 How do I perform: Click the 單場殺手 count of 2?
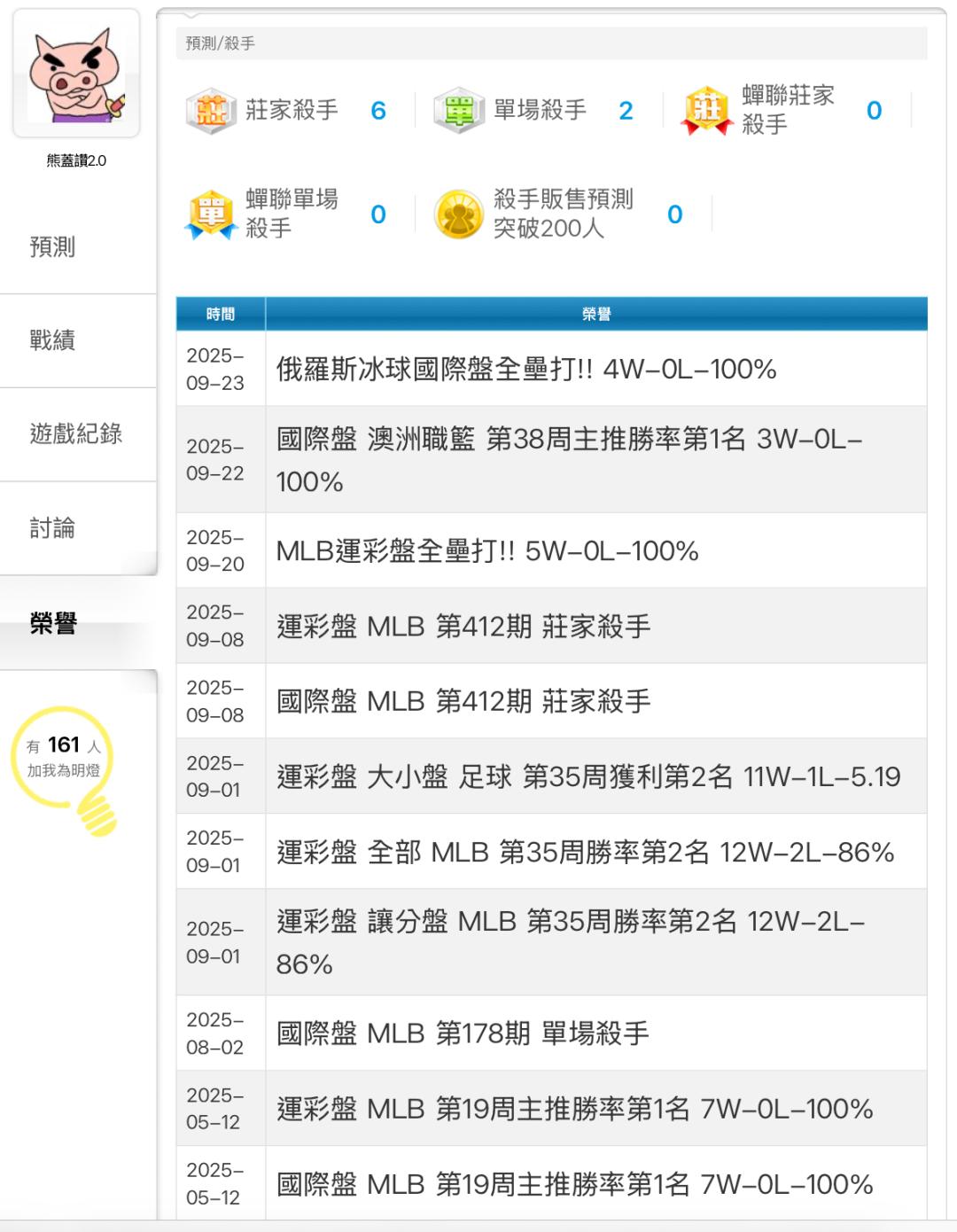click(x=626, y=111)
